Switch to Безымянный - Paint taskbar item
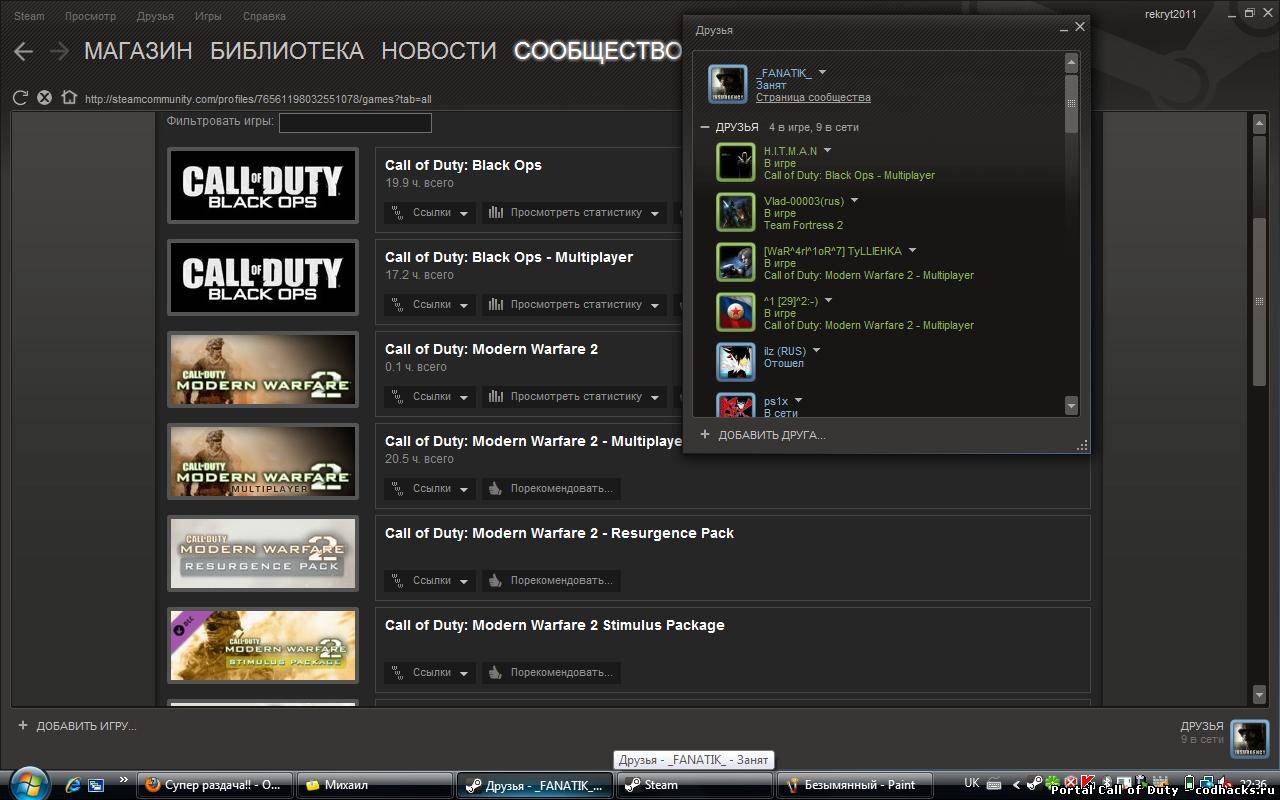 [854, 785]
